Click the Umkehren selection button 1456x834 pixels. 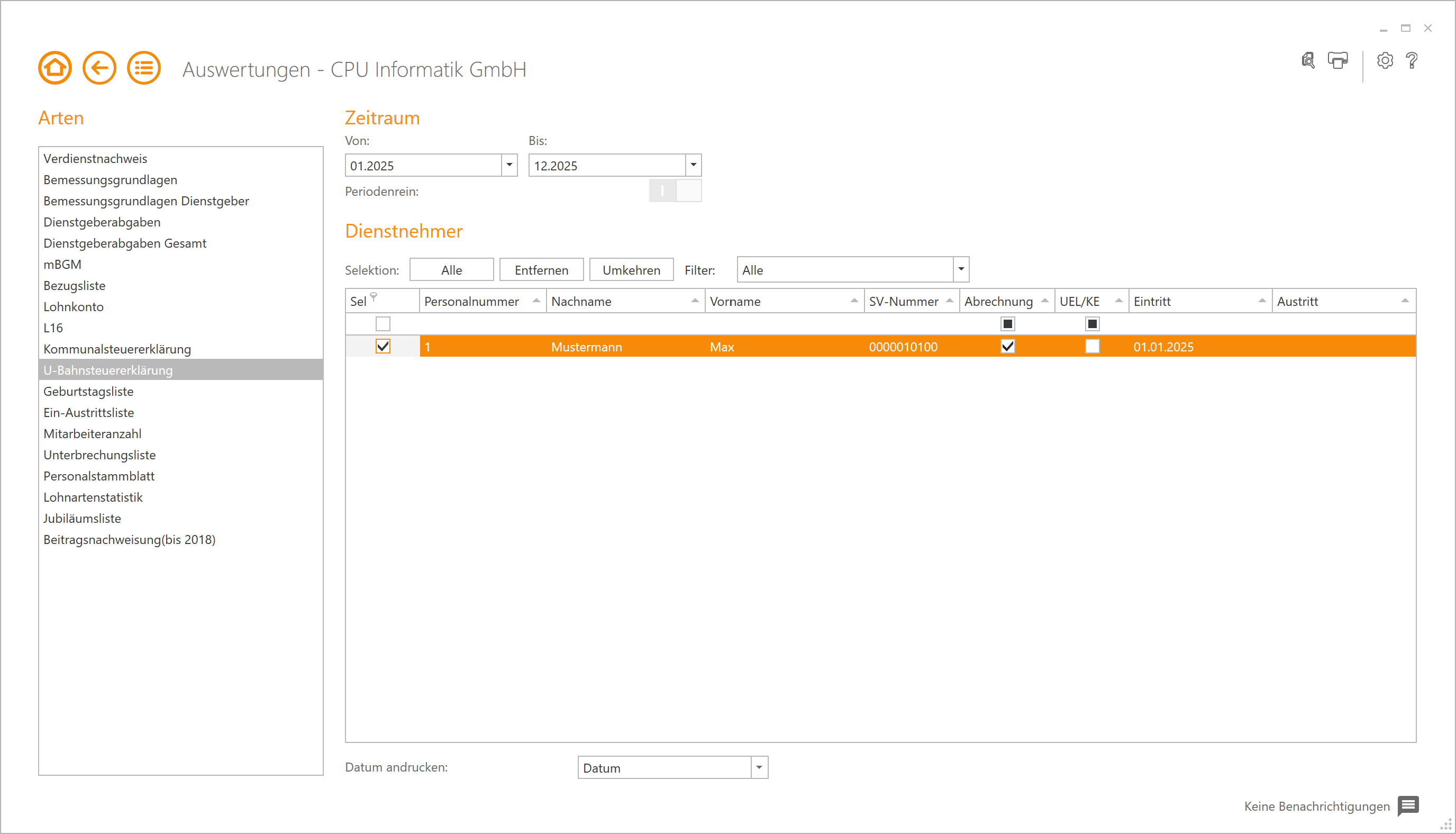click(x=631, y=270)
